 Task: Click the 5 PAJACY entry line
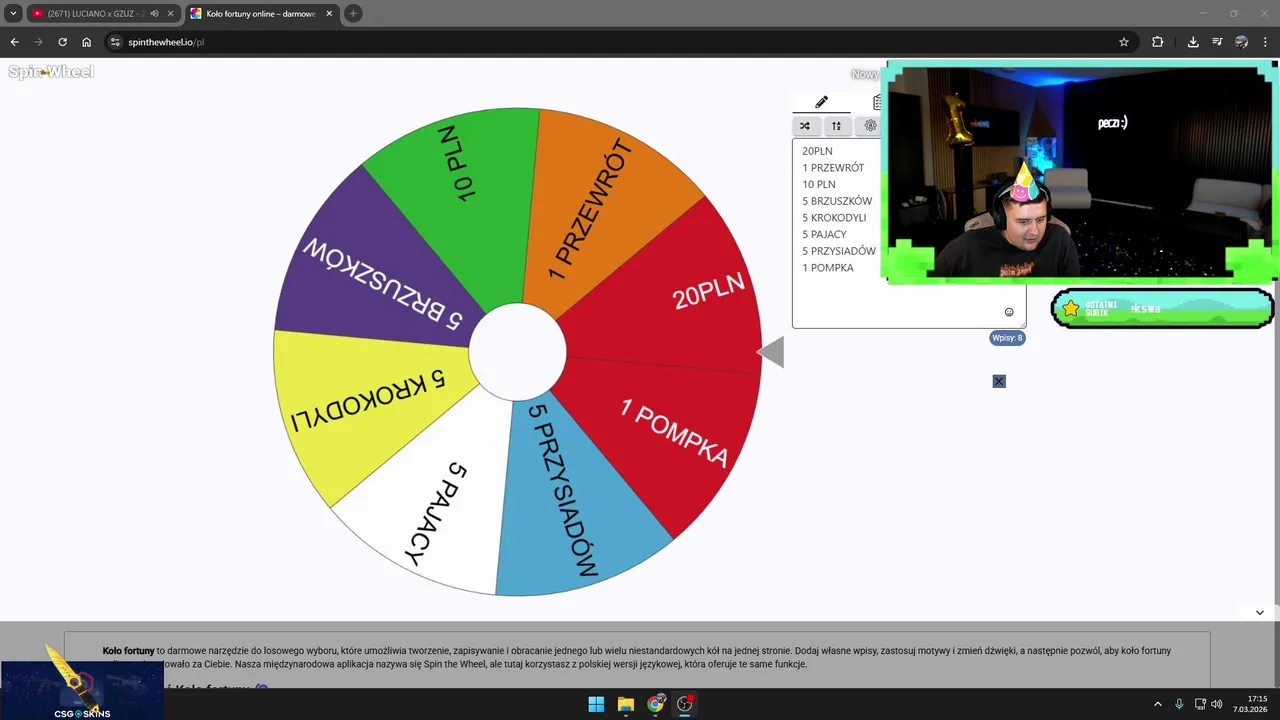[x=824, y=234]
